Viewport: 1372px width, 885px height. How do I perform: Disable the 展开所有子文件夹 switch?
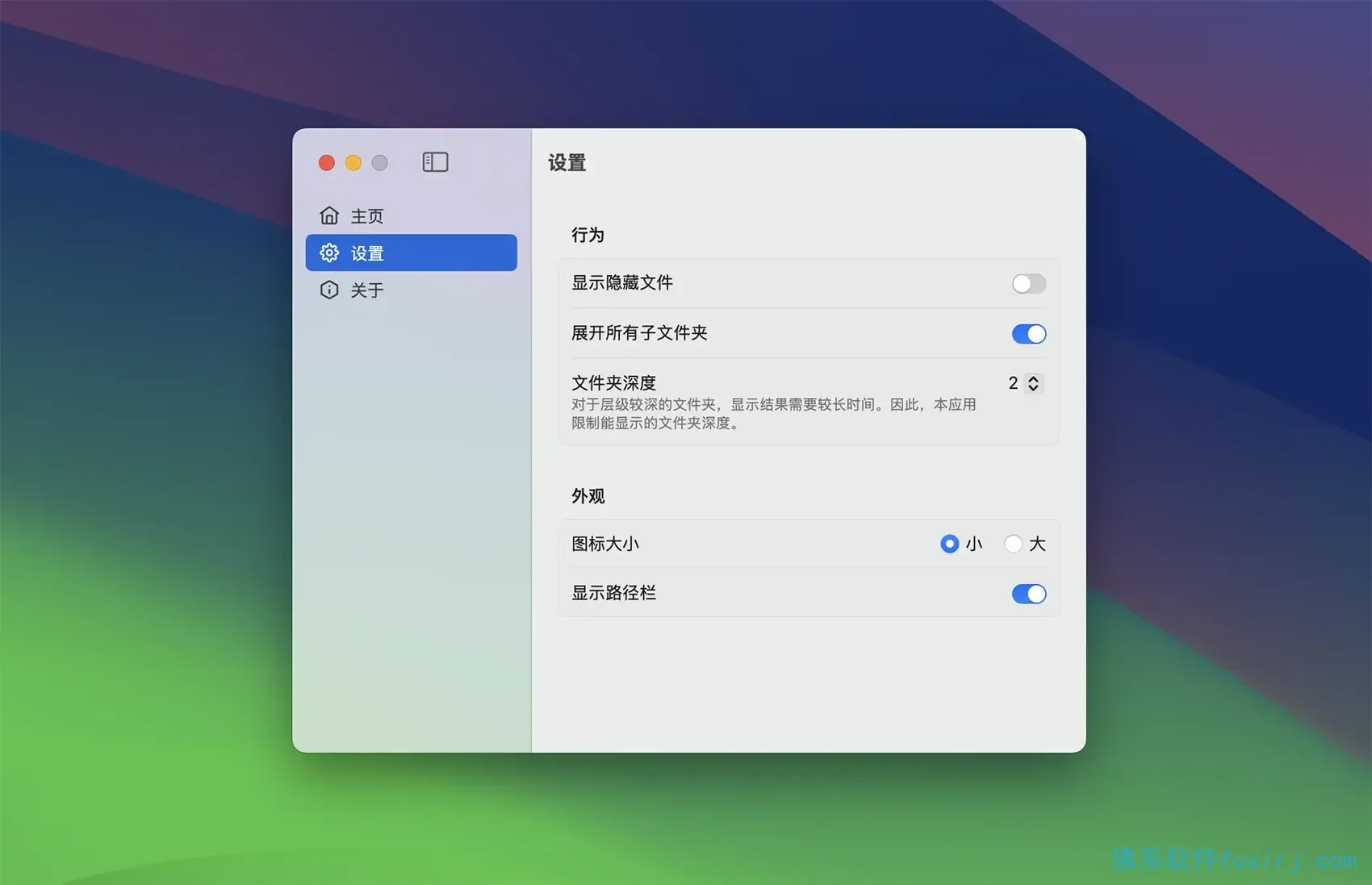click(x=1029, y=334)
